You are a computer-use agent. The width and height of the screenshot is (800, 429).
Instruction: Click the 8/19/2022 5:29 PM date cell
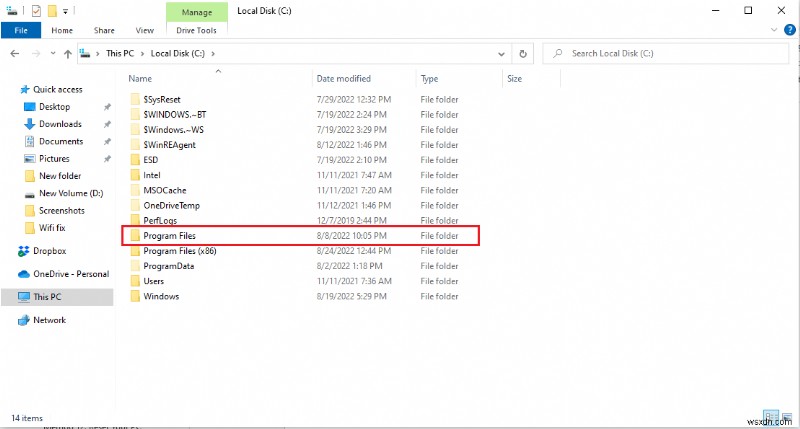pyautogui.click(x=352, y=296)
